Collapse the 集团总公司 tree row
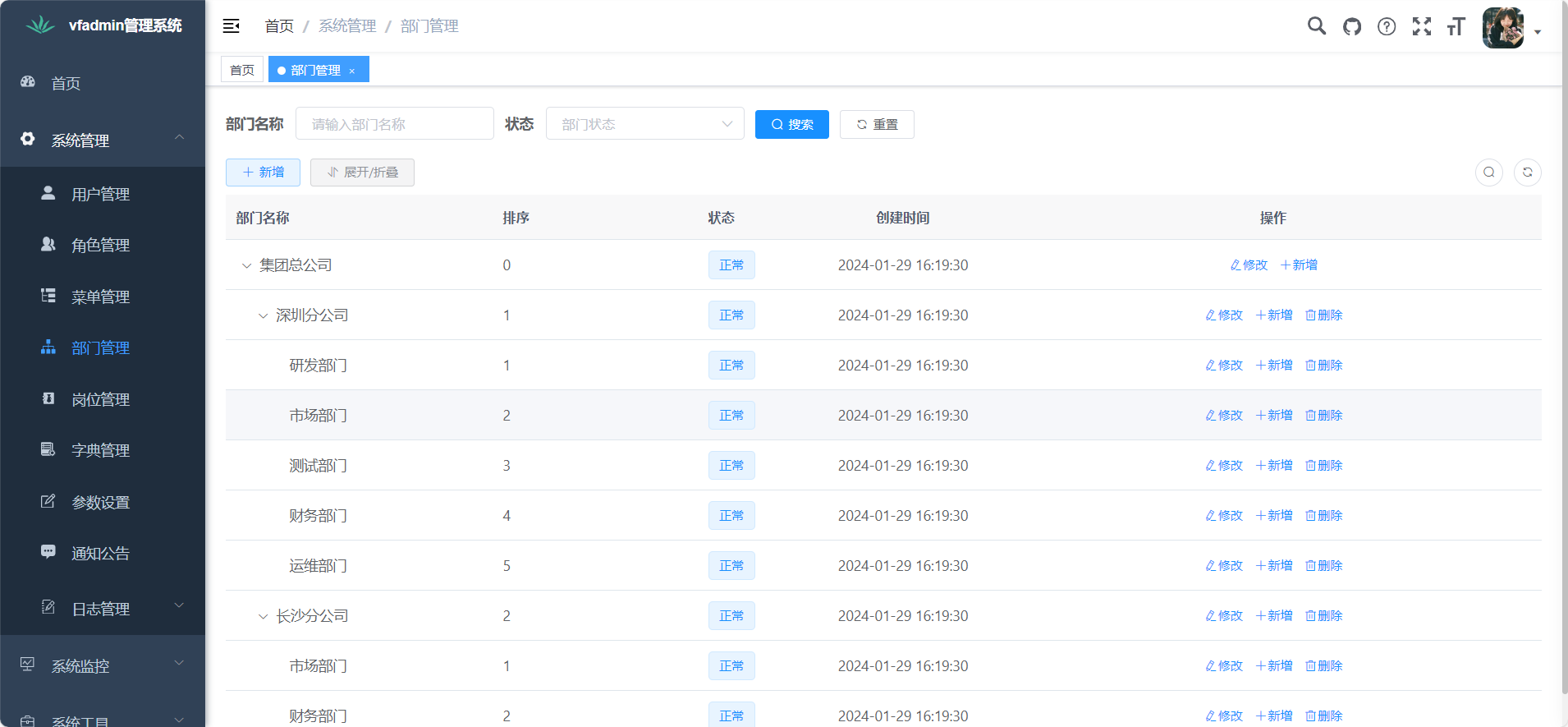 [246, 265]
